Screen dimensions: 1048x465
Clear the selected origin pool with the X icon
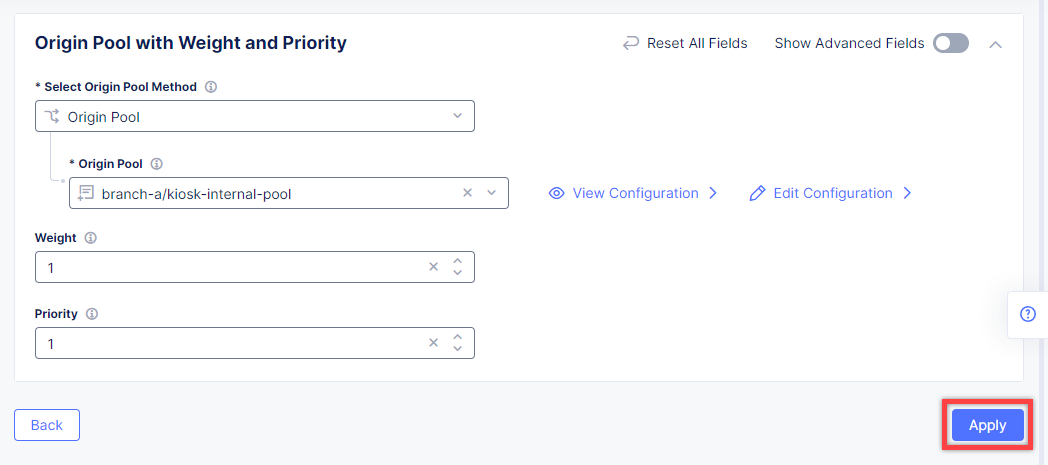click(x=467, y=193)
